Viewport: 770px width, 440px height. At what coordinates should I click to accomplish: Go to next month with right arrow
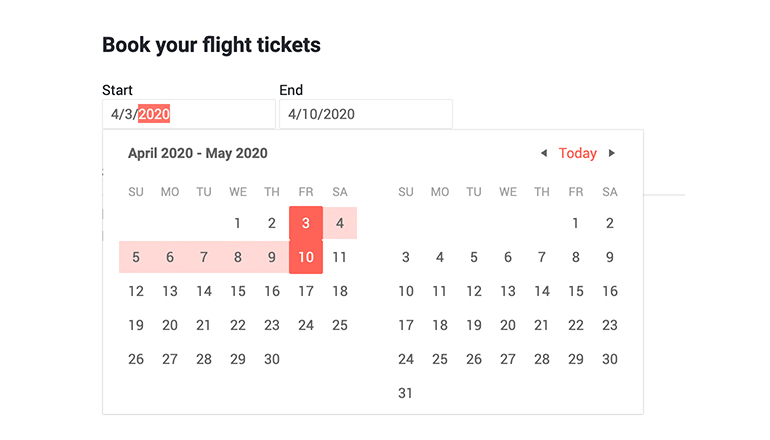point(612,153)
